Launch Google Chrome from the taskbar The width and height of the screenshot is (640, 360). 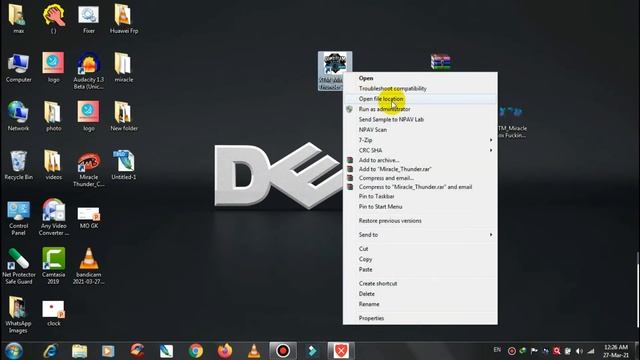coord(196,351)
